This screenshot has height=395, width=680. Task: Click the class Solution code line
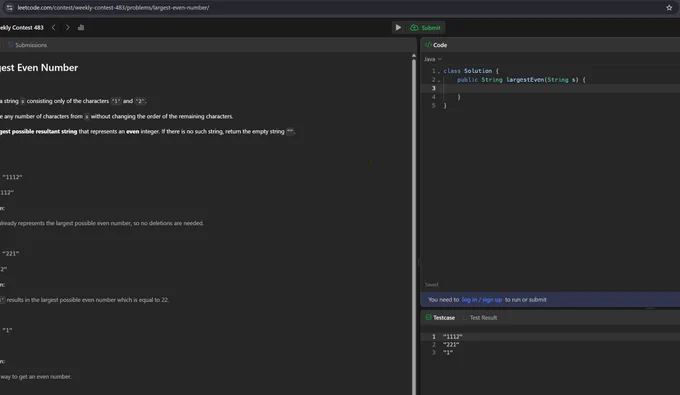(x=471, y=71)
